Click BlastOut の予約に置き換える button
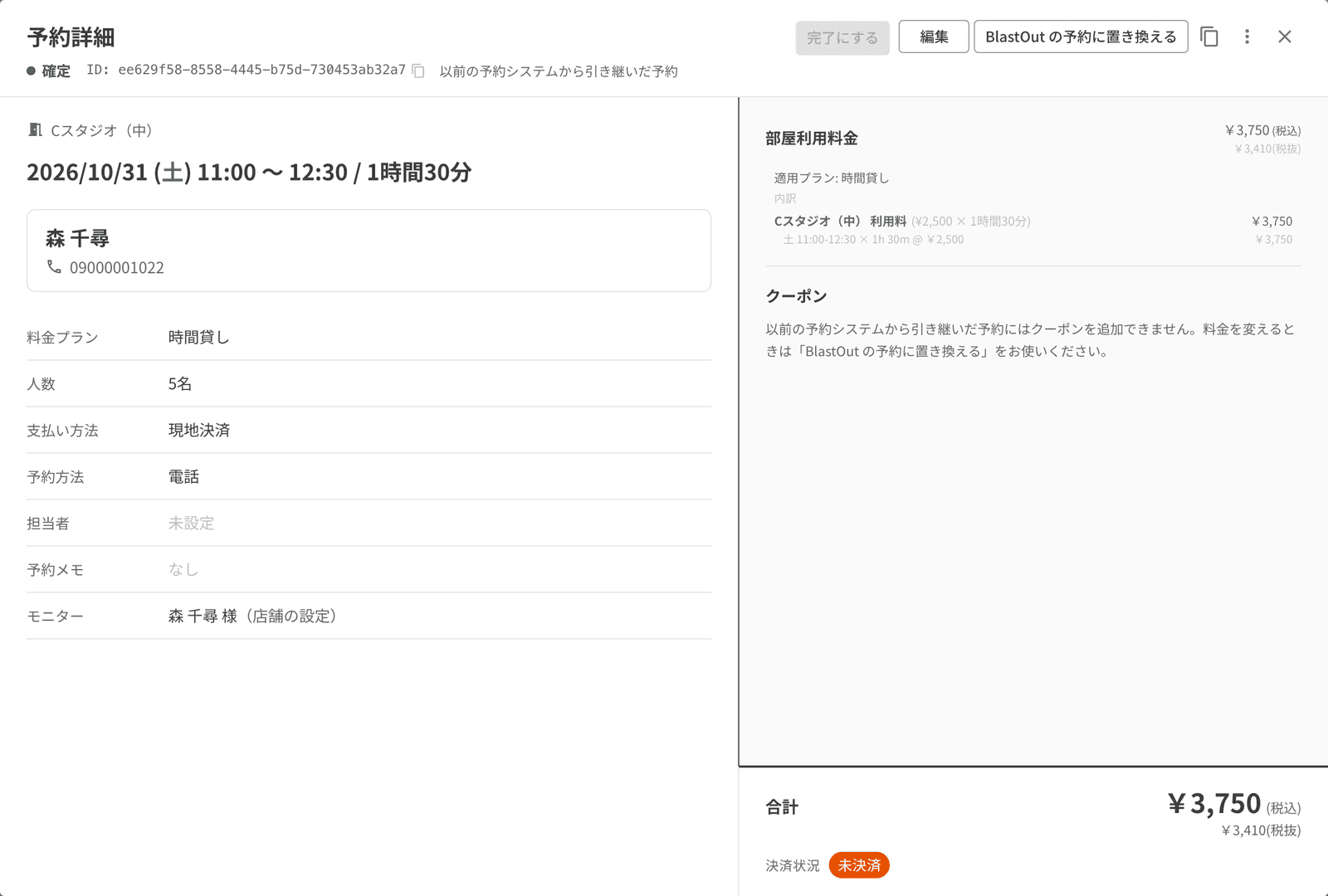Viewport: 1328px width, 896px height. pos(1081,37)
